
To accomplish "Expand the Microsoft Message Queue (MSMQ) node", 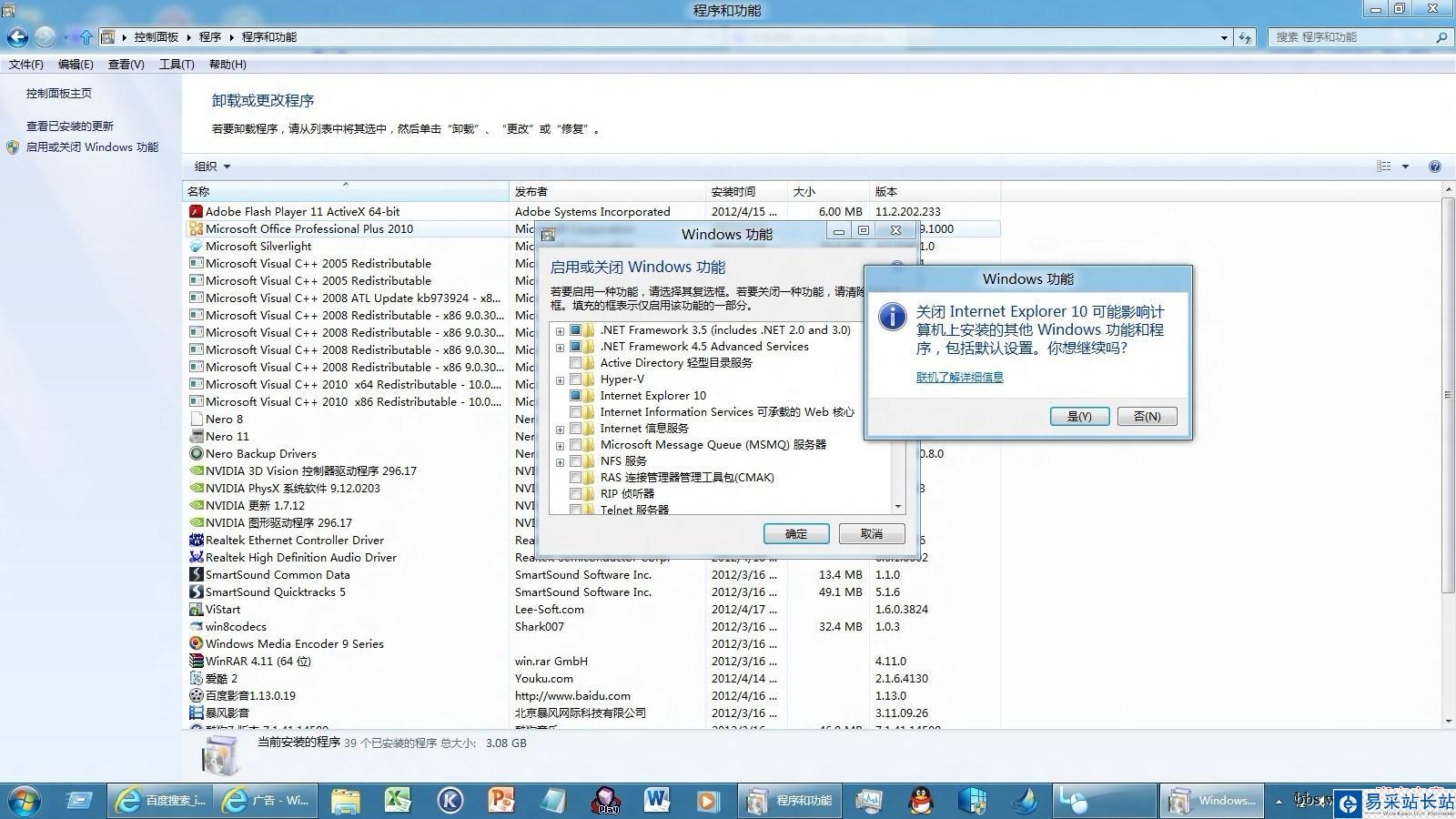I will coord(560,446).
